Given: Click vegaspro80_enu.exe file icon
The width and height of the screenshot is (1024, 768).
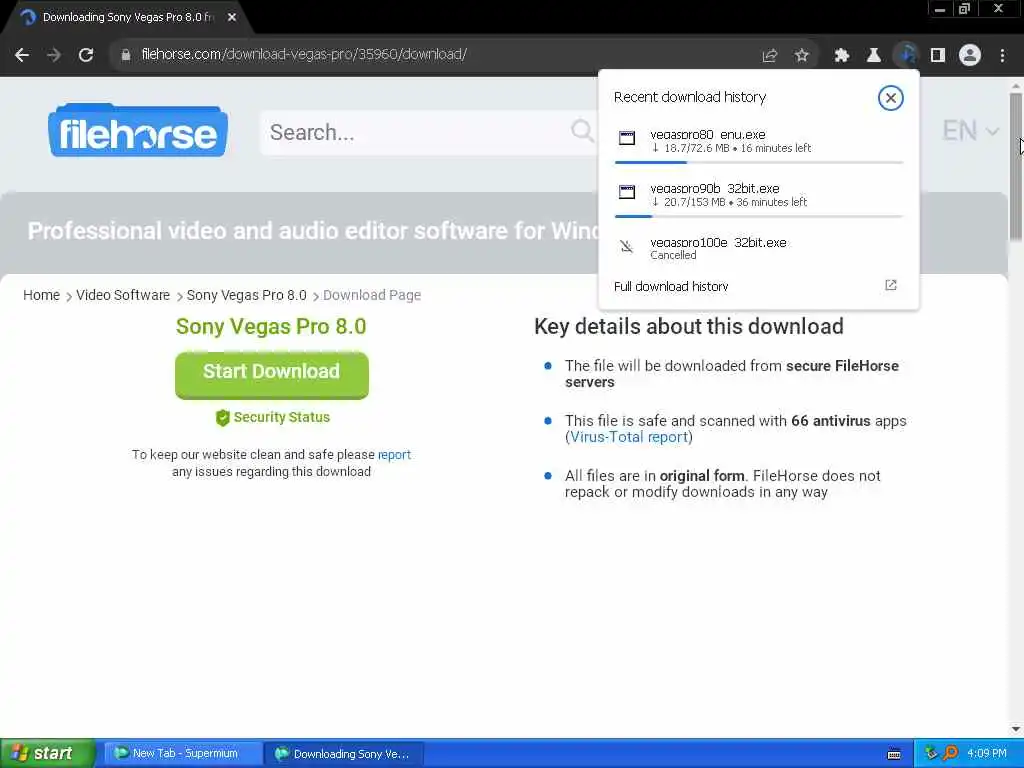Looking at the screenshot, I should click(x=627, y=138).
